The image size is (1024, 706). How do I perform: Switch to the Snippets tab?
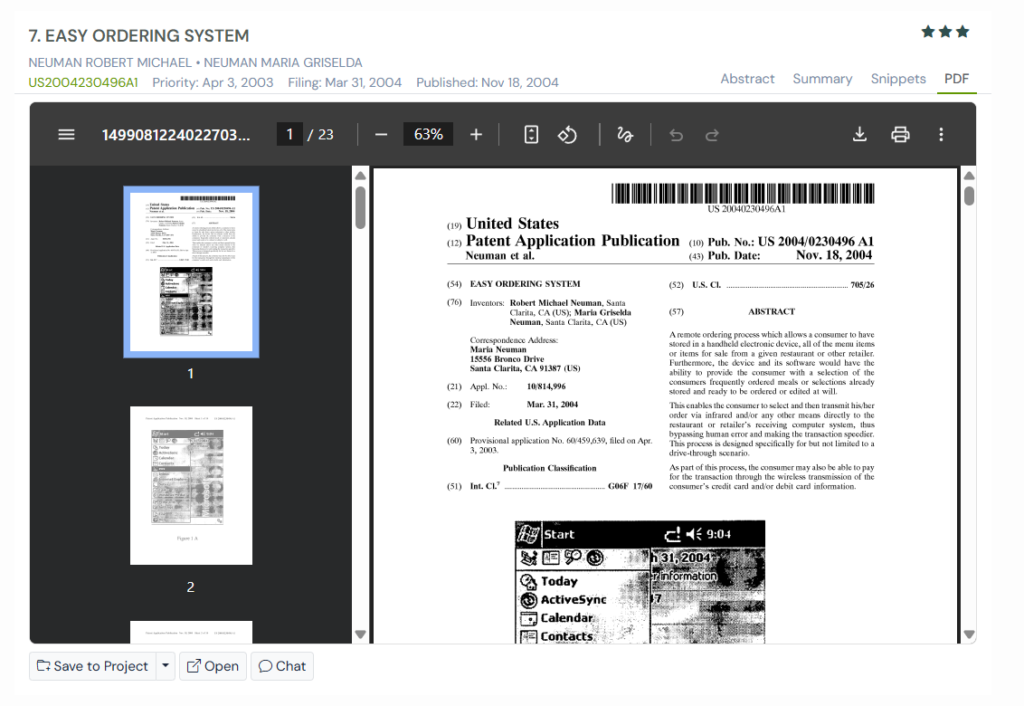point(898,78)
